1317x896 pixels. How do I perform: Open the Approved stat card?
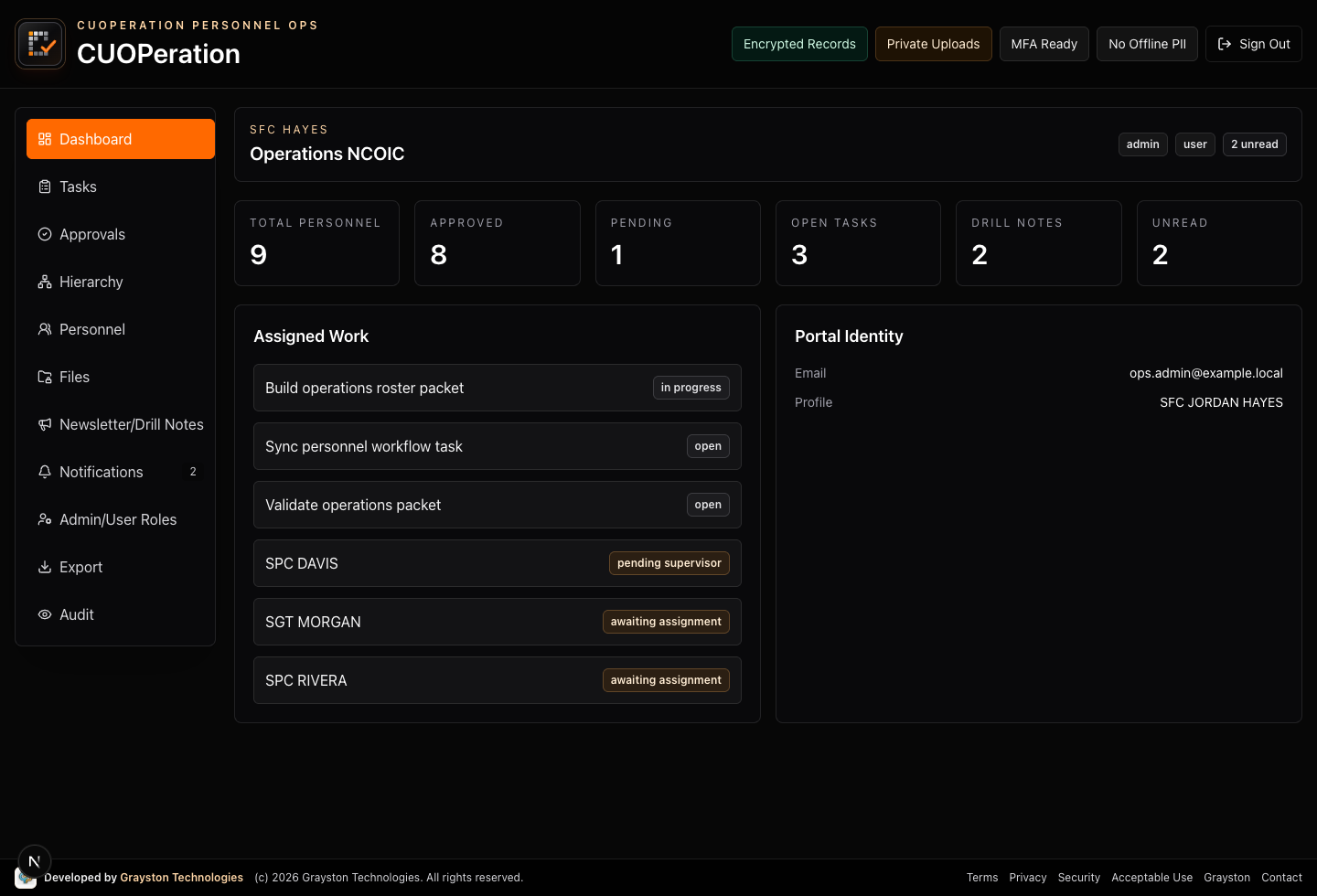pyautogui.click(x=498, y=243)
